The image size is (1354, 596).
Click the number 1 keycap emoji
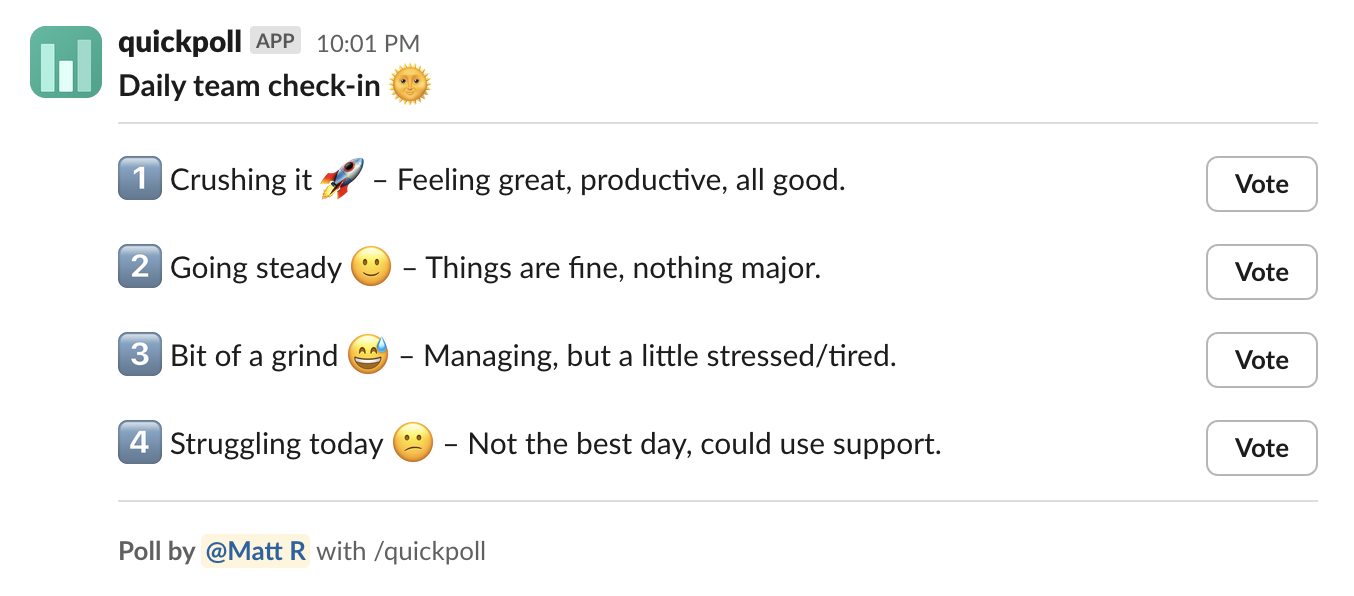[140, 180]
